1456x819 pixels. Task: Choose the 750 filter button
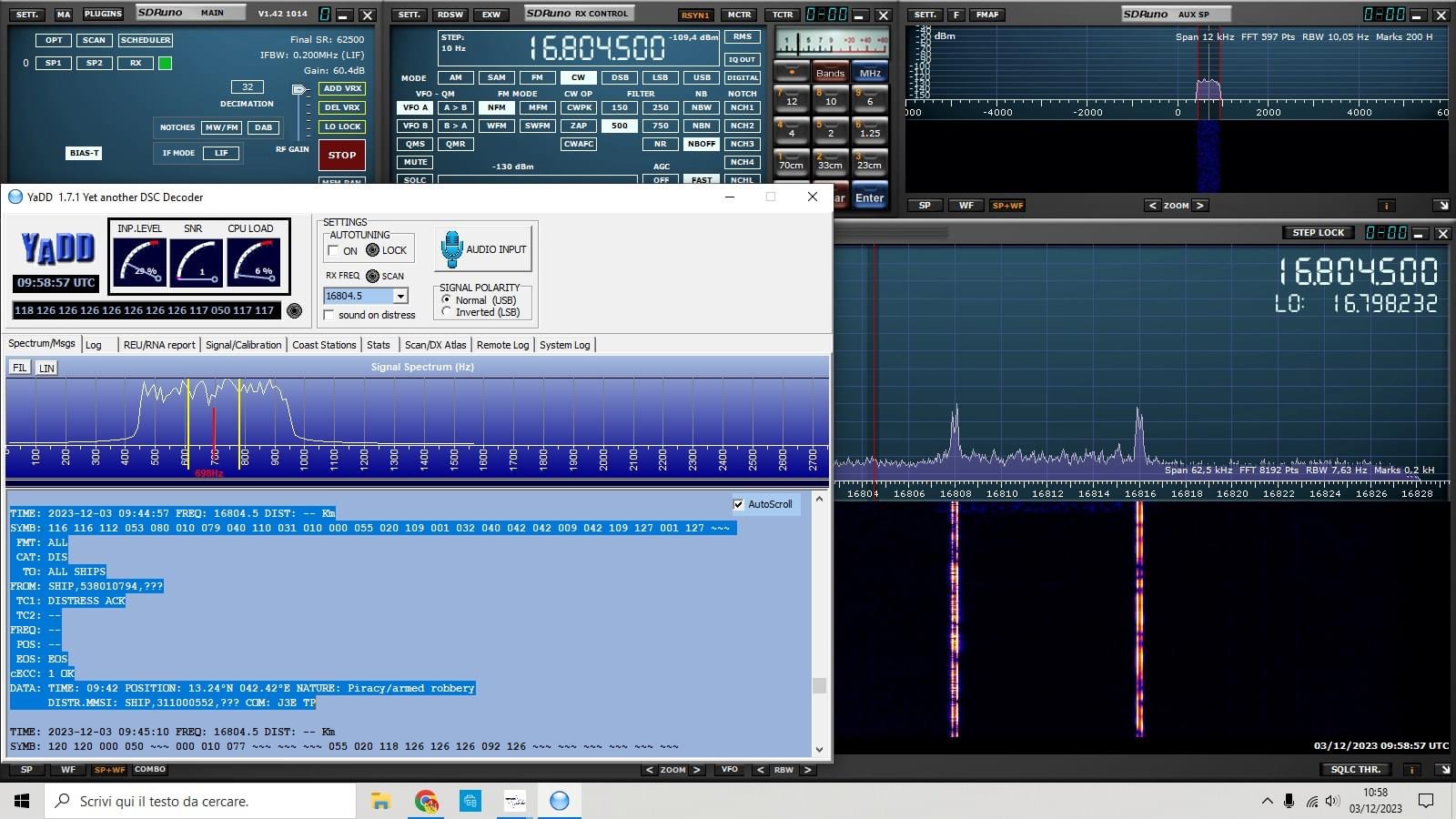[661, 126]
